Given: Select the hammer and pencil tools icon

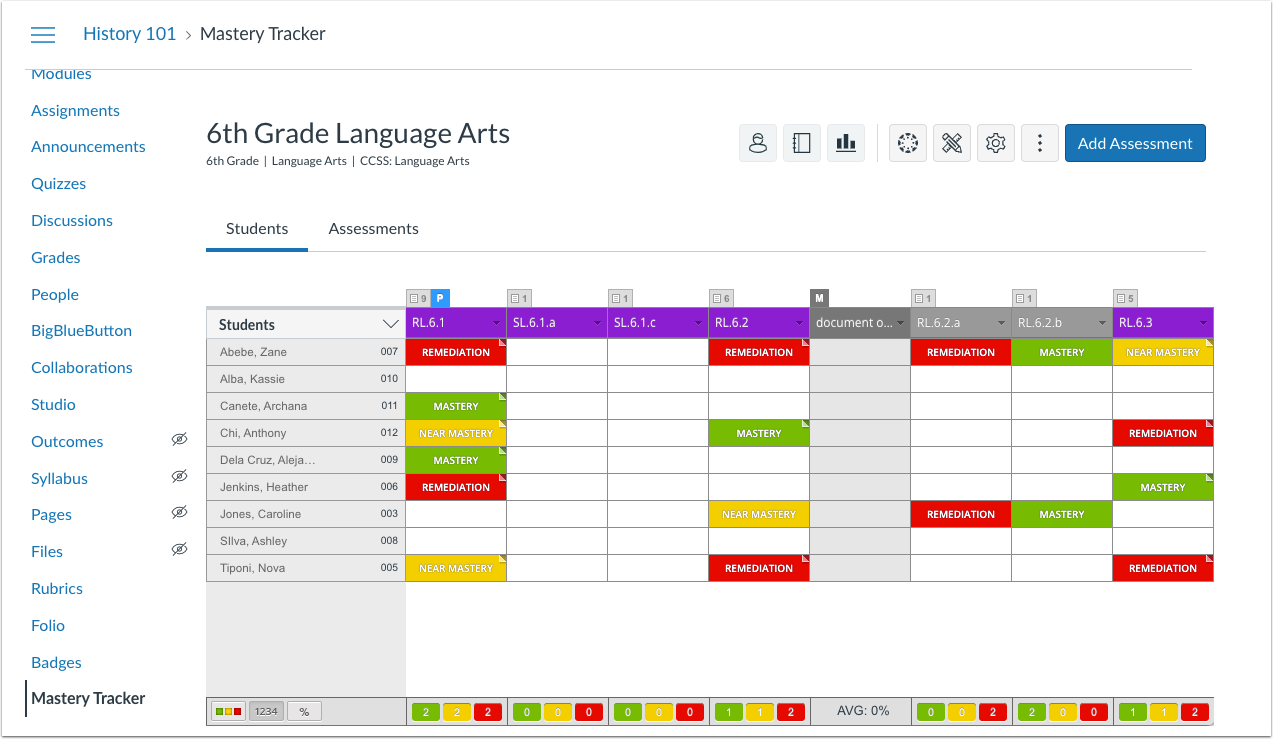Looking at the screenshot, I should (x=951, y=142).
